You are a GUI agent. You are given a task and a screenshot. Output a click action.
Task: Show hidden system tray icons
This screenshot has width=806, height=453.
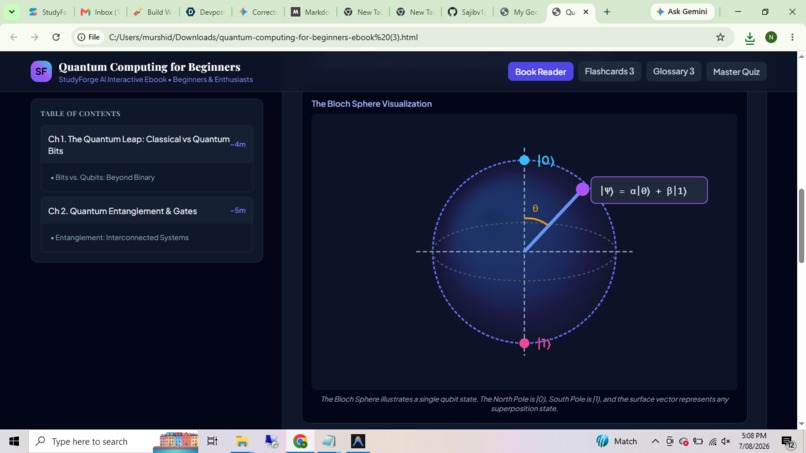pyautogui.click(x=655, y=441)
